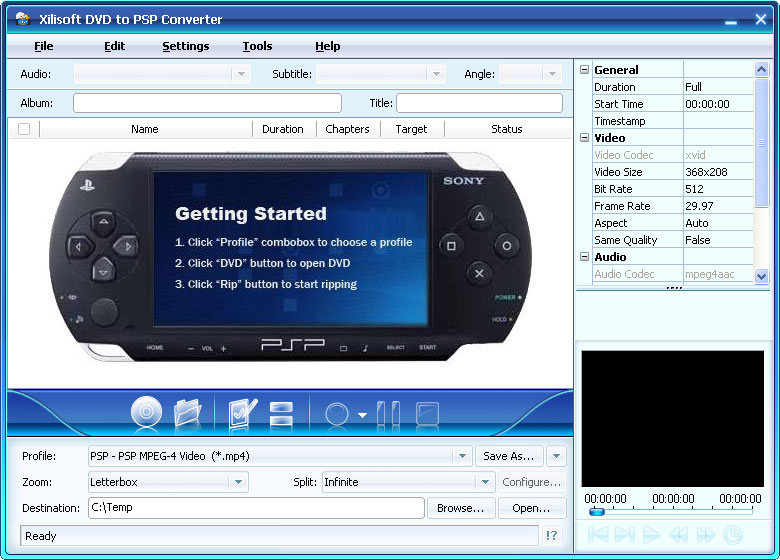Click the Title input field
Screen dimensions: 780x560
480,103
